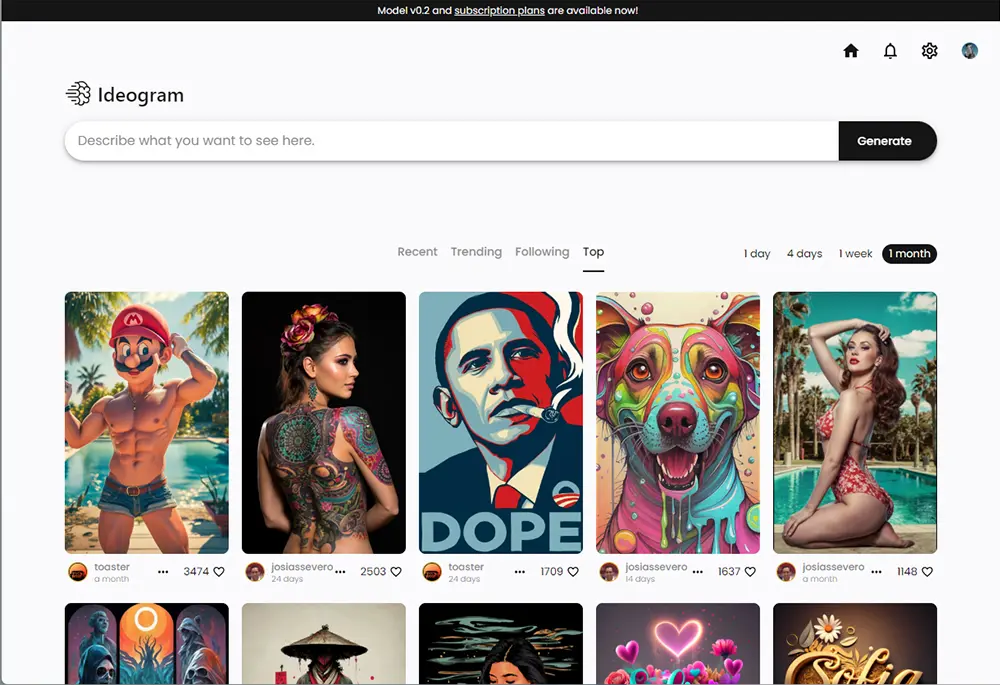The image size is (1000, 685).
Task: Open more options for the tattooed woman image
Action: [x=341, y=571]
